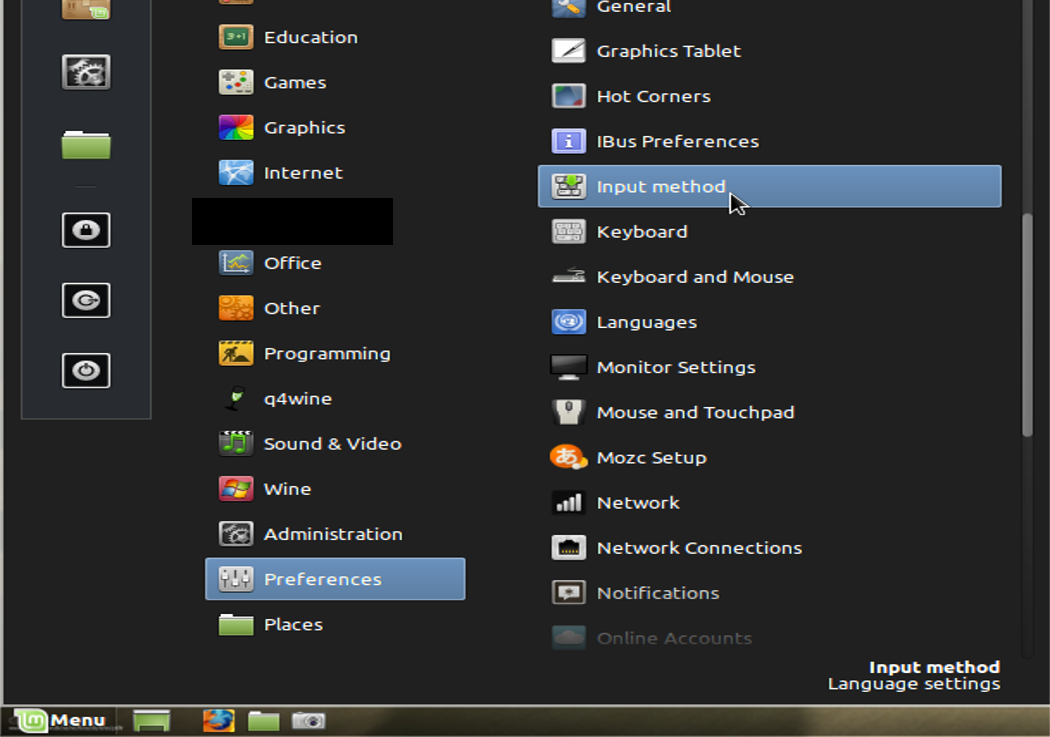Launch Firefox from the panel
Image resolution: width=1050 pixels, height=737 pixels.
click(218, 721)
